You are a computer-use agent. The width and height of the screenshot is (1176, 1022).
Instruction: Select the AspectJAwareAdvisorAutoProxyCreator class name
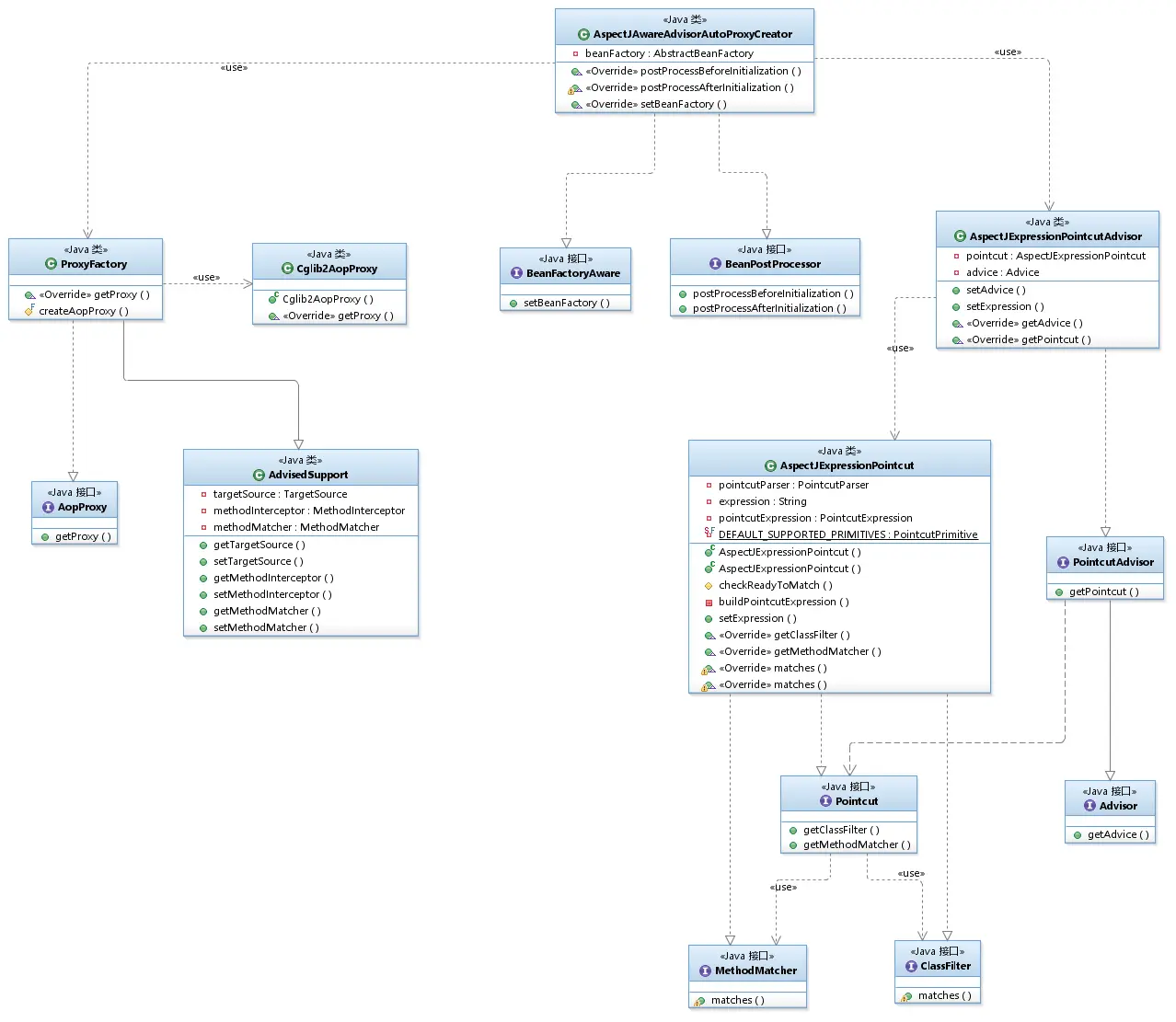(692, 34)
